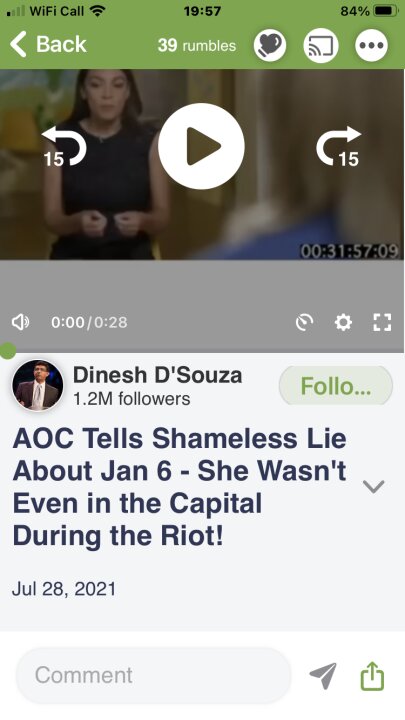This screenshot has width=405, height=720.
Task: Open video settings gear icon
Action: point(343,322)
